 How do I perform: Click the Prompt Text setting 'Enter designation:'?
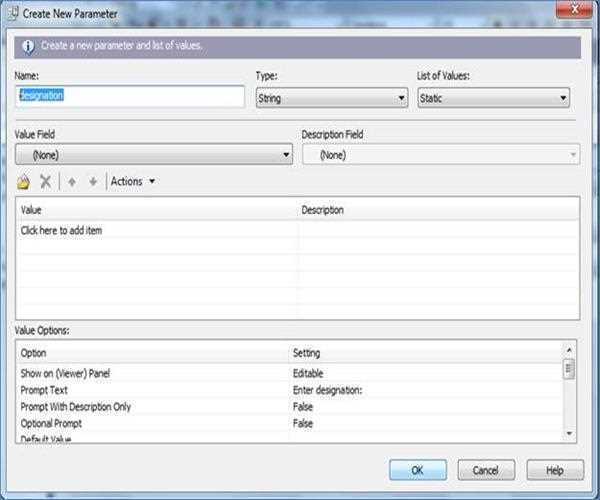click(326, 389)
